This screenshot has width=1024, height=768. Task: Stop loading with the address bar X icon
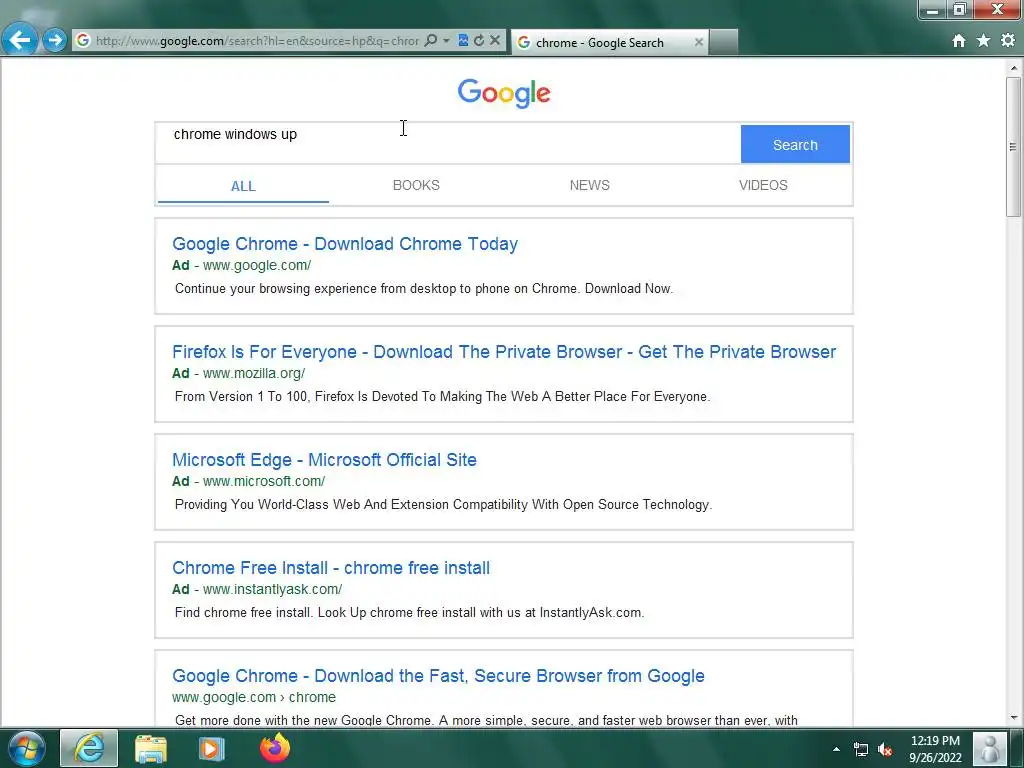coord(495,40)
